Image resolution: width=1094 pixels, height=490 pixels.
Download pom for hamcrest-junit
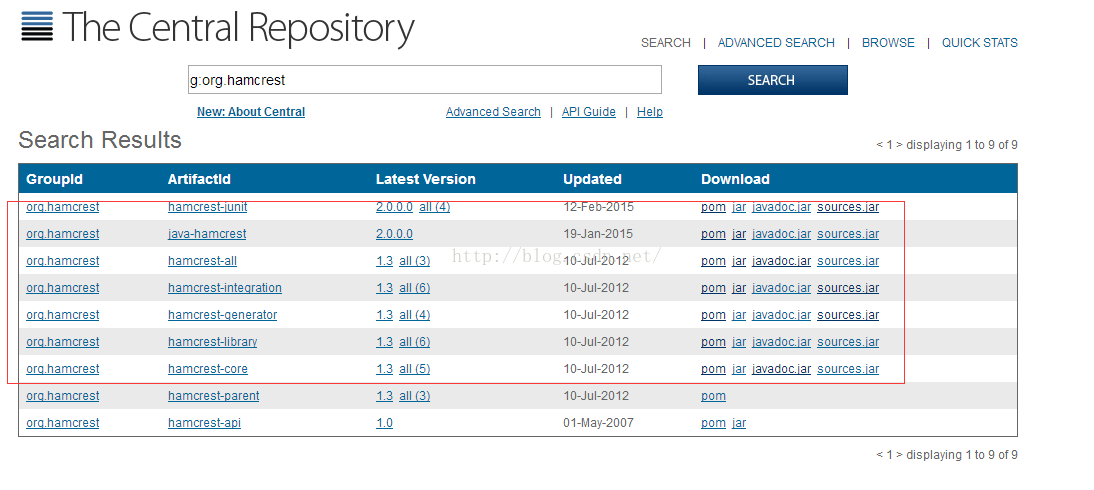(x=713, y=207)
